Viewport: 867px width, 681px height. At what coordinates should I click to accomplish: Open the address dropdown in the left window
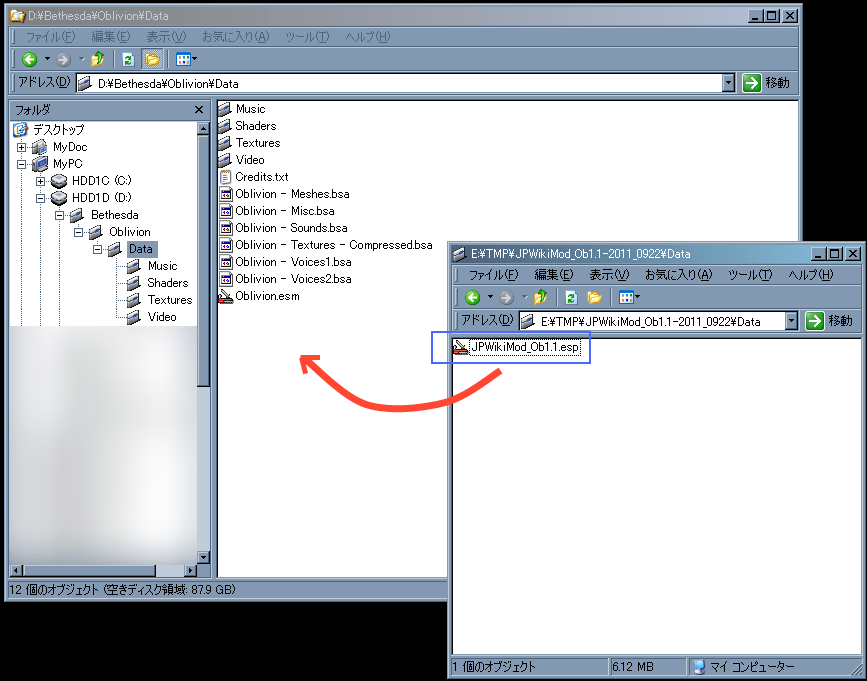click(x=727, y=84)
